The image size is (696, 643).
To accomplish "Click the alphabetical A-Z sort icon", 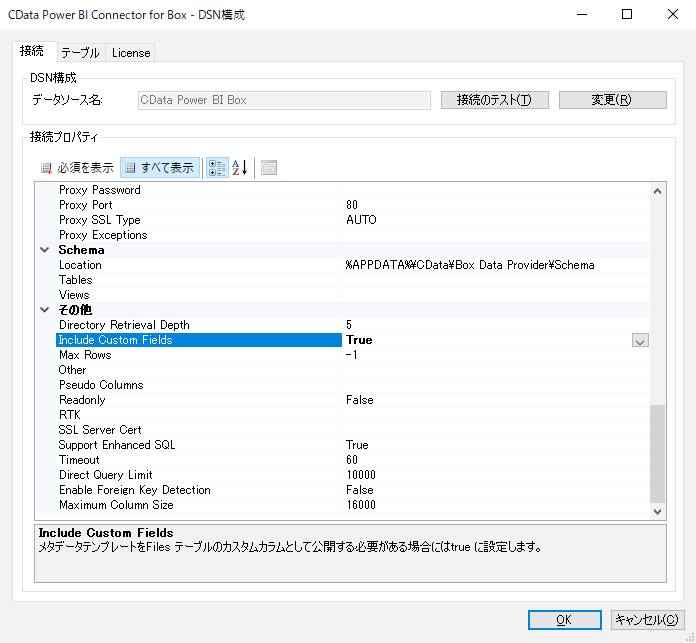I will [x=240, y=168].
